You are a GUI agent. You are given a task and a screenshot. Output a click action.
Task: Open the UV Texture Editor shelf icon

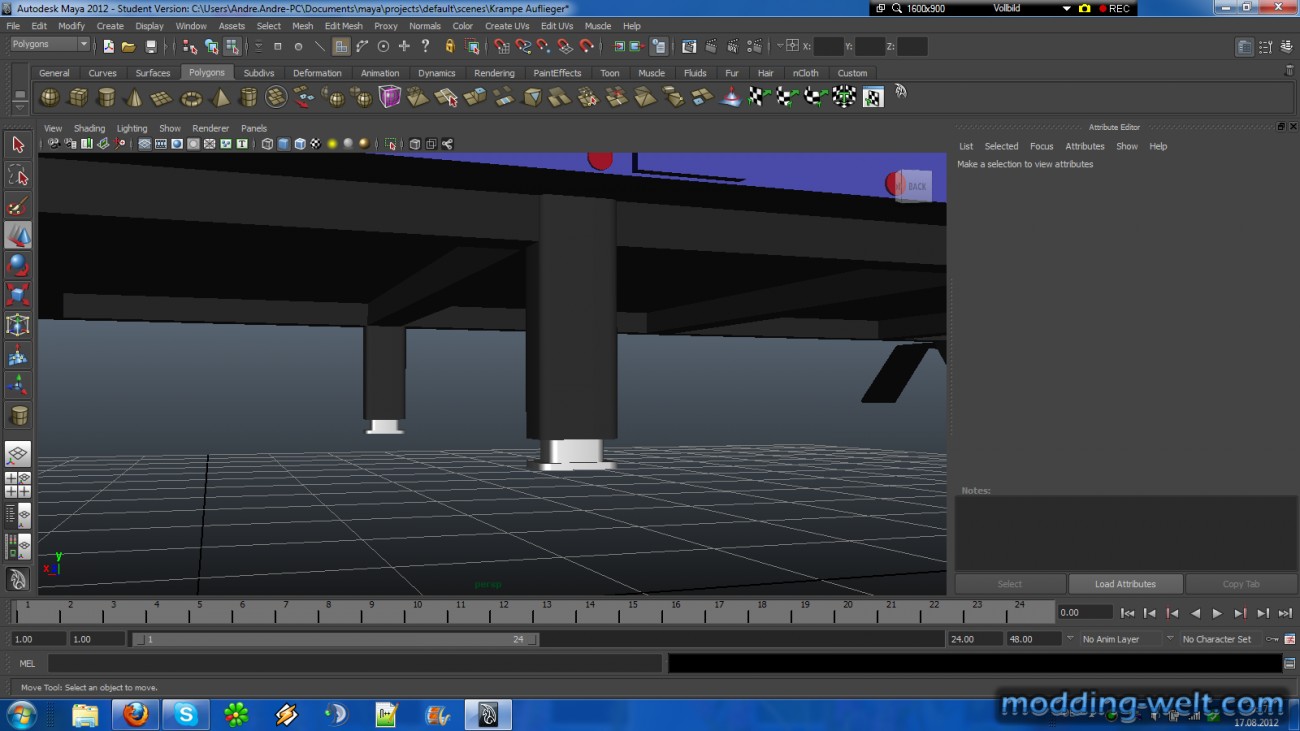tap(873, 97)
